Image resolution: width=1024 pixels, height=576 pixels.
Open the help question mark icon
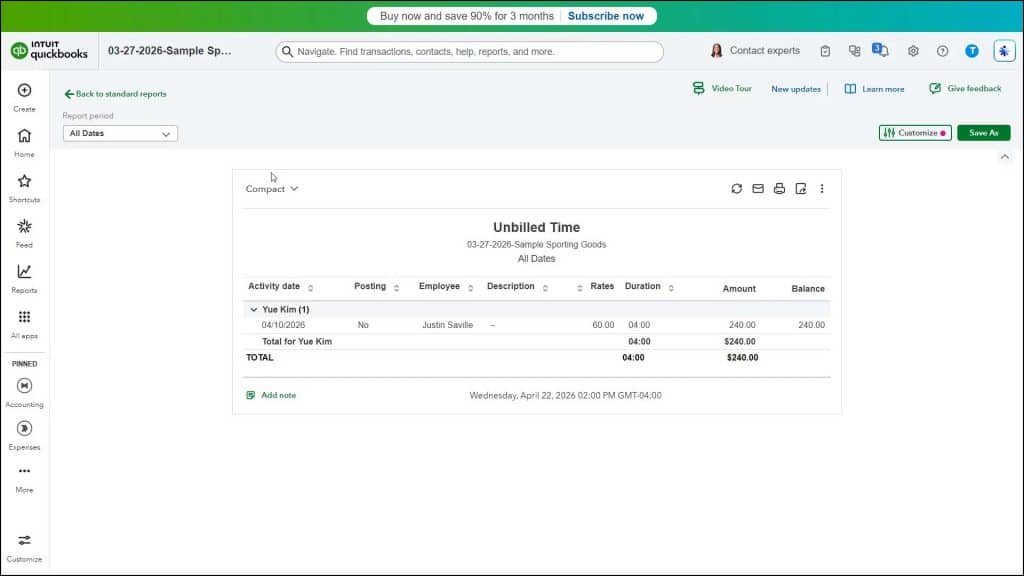941,50
